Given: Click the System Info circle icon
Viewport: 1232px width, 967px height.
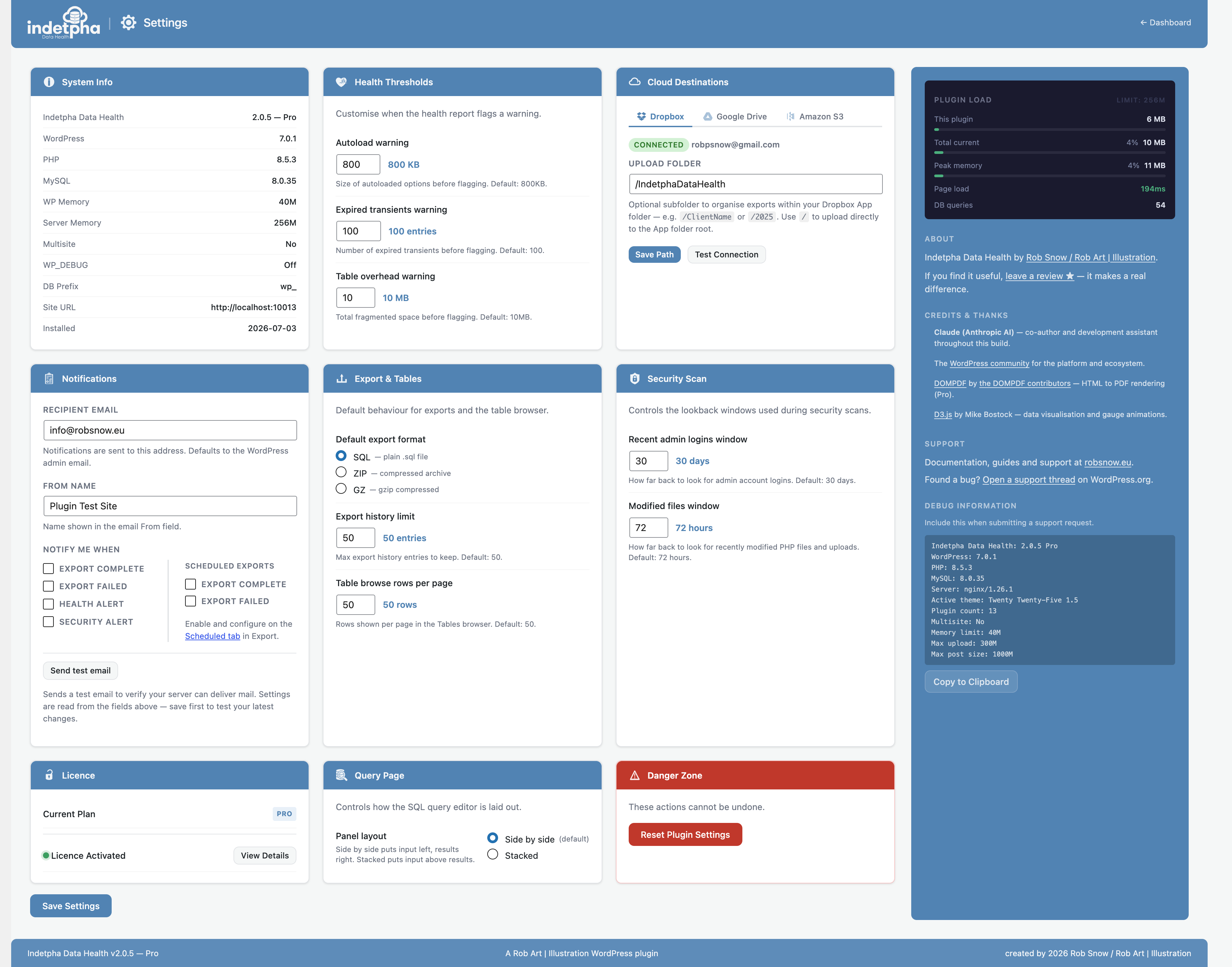Looking at the screenshot, I should pos(49,82).
